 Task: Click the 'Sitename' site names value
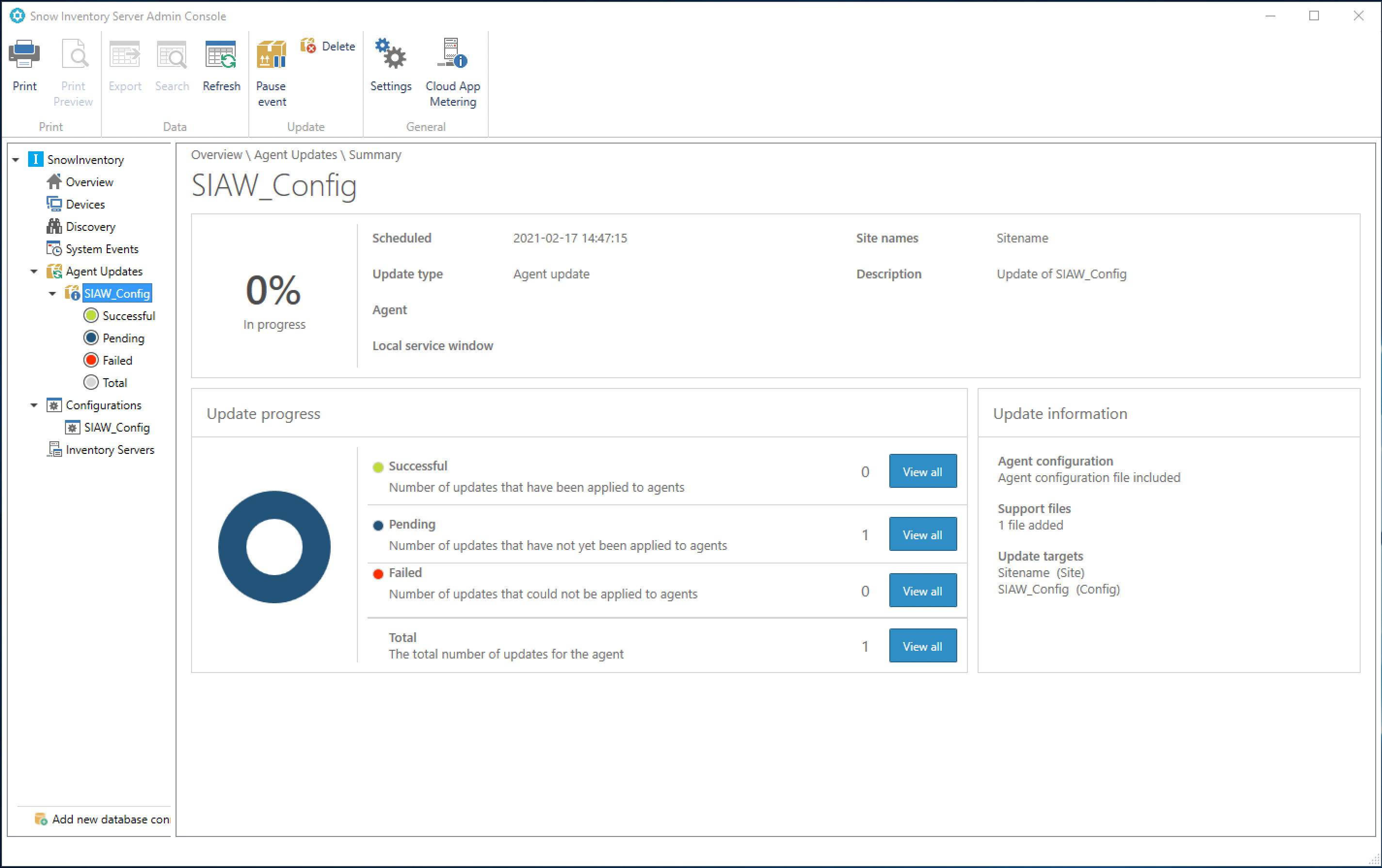1022,238
